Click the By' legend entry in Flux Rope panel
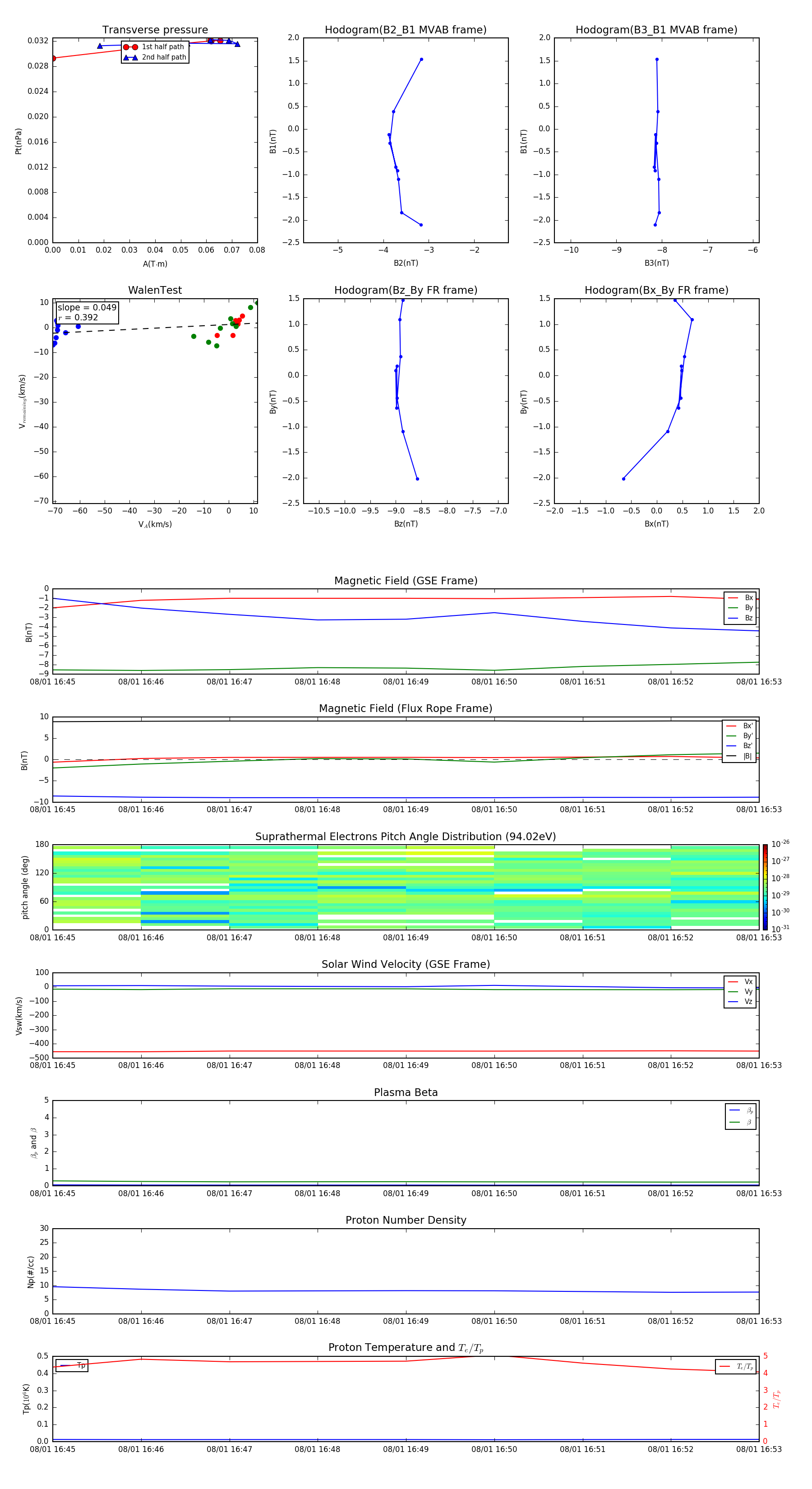This screenshot has width=812, height=1489. pyautogui.click(x=740, y=736)
